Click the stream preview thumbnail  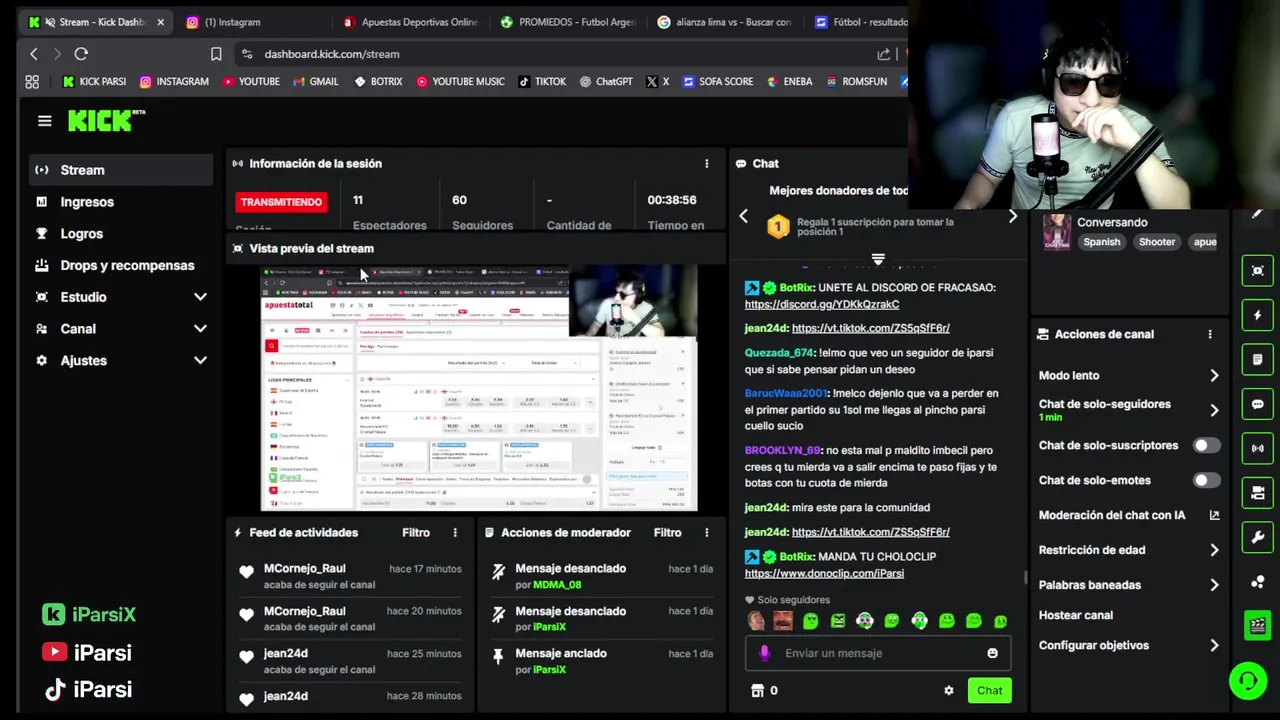coord(479,389)
